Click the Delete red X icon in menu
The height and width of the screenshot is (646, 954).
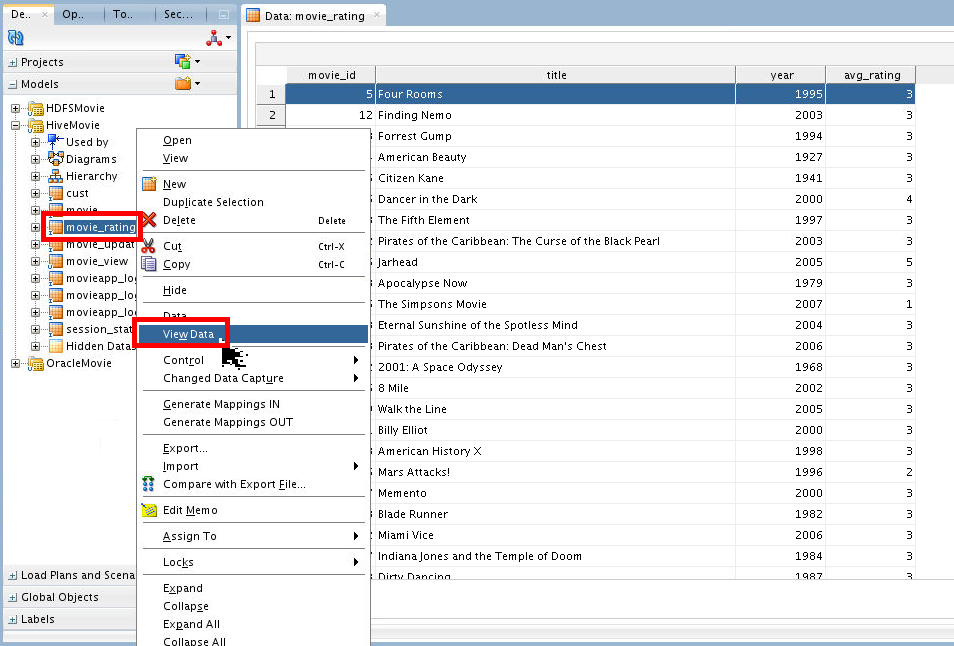[x=149, y=220]
